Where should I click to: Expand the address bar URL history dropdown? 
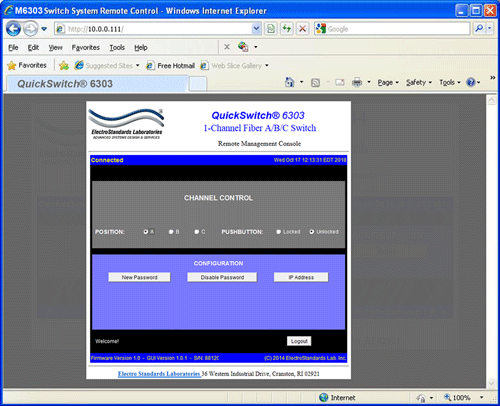pyautogui.click(x=256, y=29)
